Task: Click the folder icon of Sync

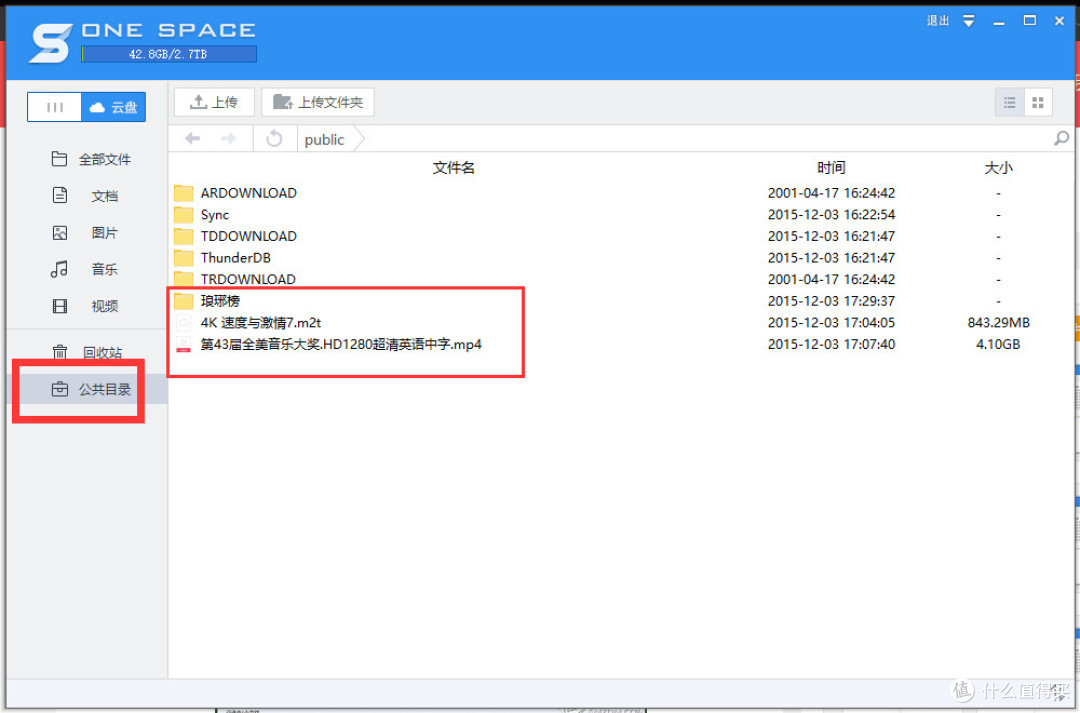Action: [x=183, y=214]
